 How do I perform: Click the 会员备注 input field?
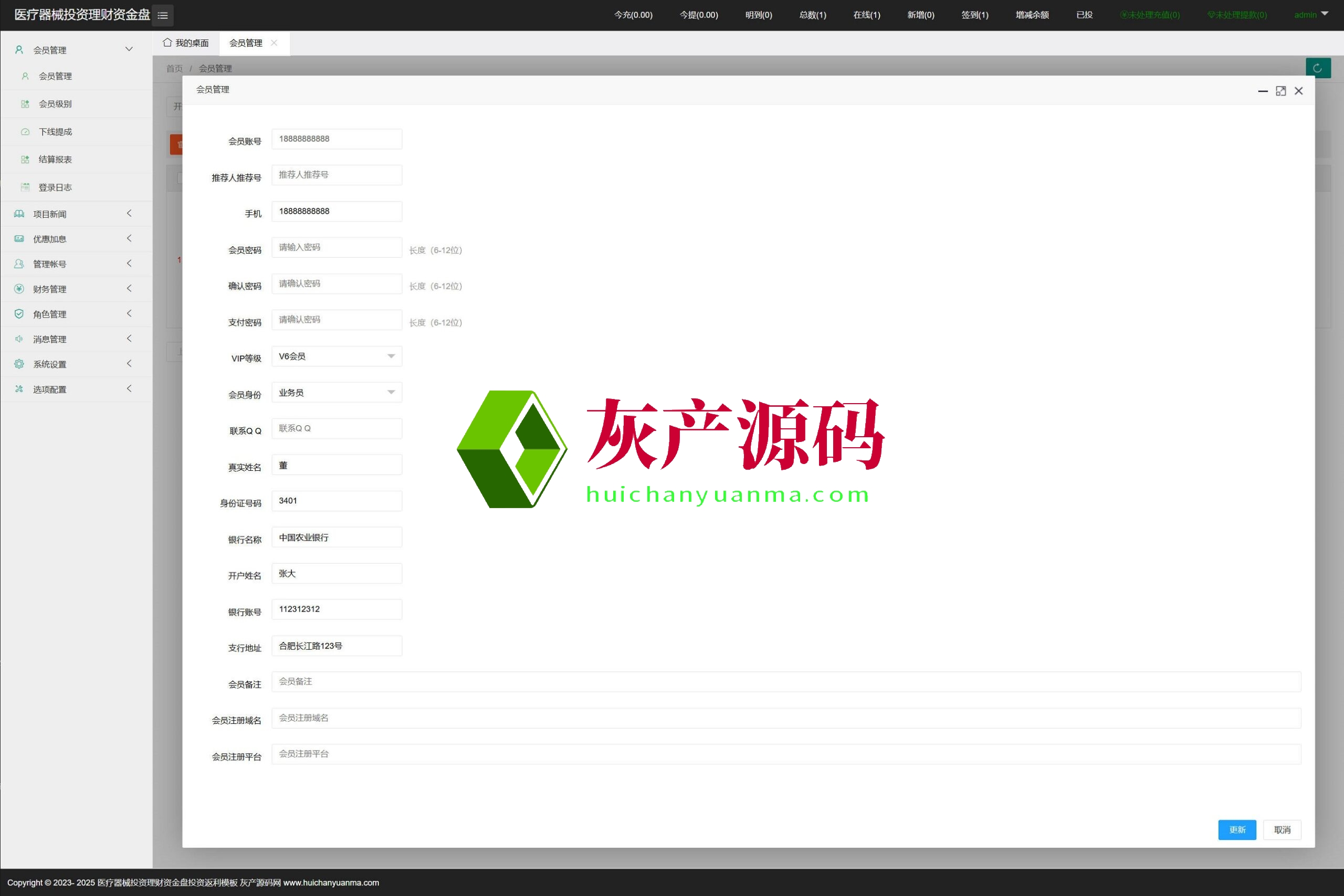(786, 682)
